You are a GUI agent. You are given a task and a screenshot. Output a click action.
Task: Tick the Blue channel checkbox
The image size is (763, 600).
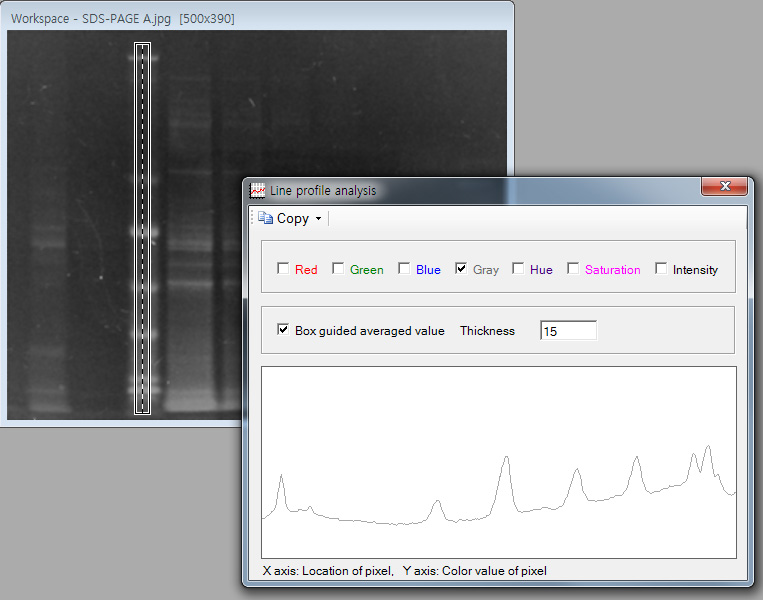click(x=404, y=269)
